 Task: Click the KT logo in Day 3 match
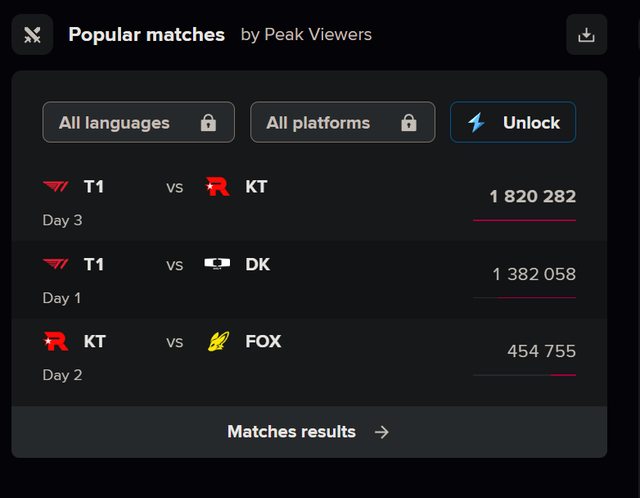[x=218, y=187]
